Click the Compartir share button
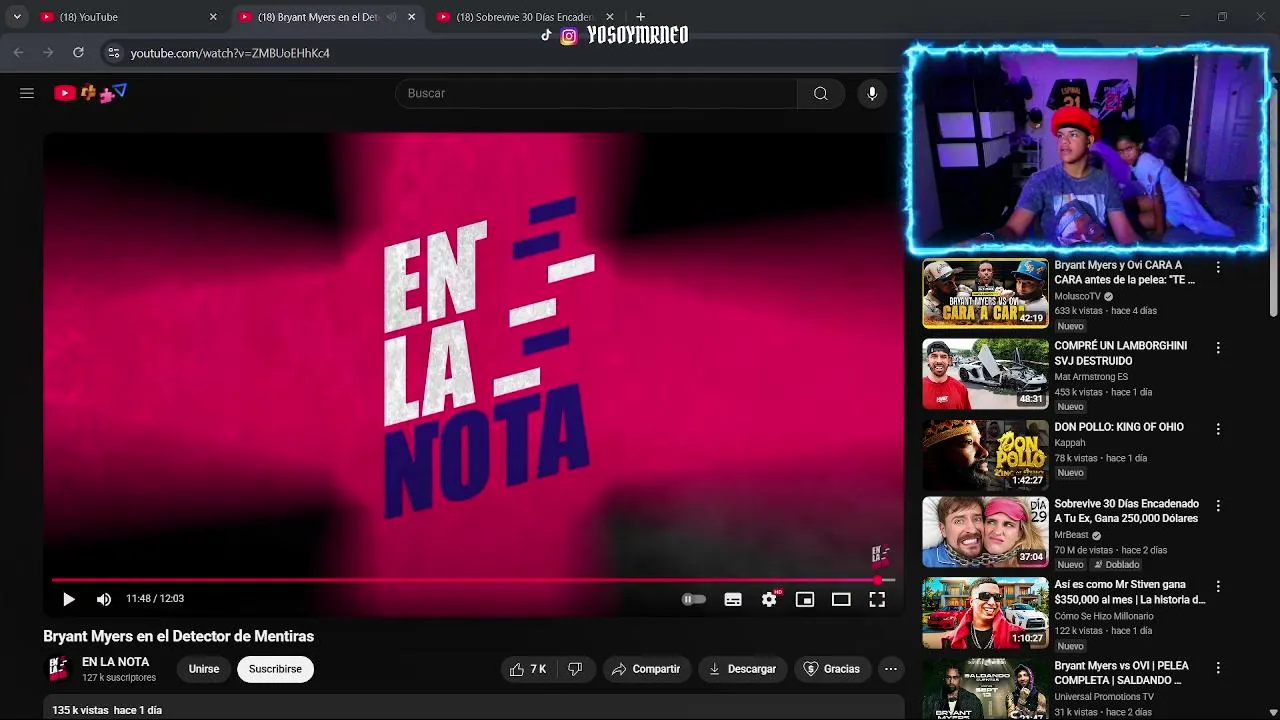 (x=647, y=669)
